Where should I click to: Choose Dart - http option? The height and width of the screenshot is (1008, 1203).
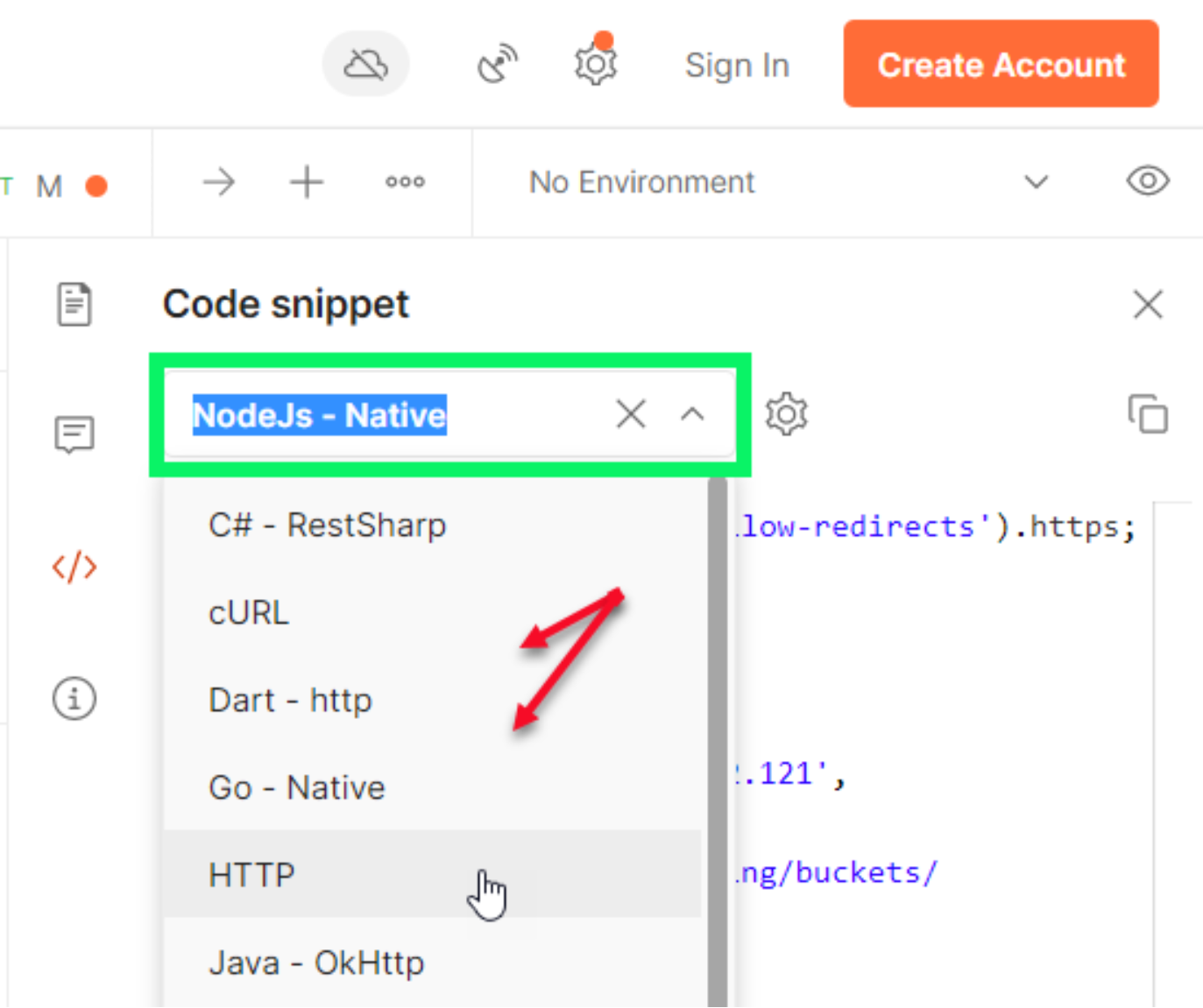(x=433, y=700)
